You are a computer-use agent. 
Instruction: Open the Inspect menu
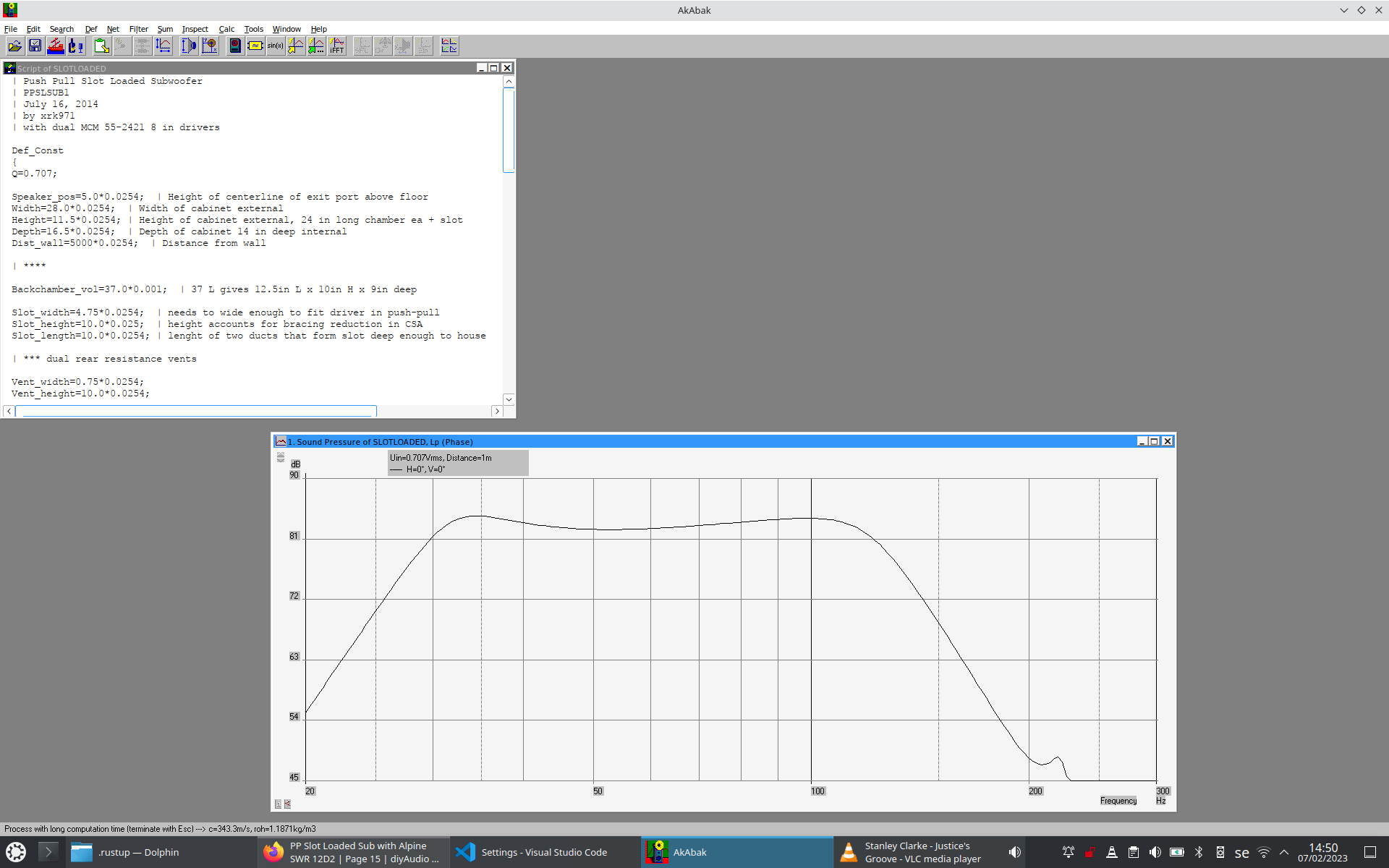[x=195, y=29]
